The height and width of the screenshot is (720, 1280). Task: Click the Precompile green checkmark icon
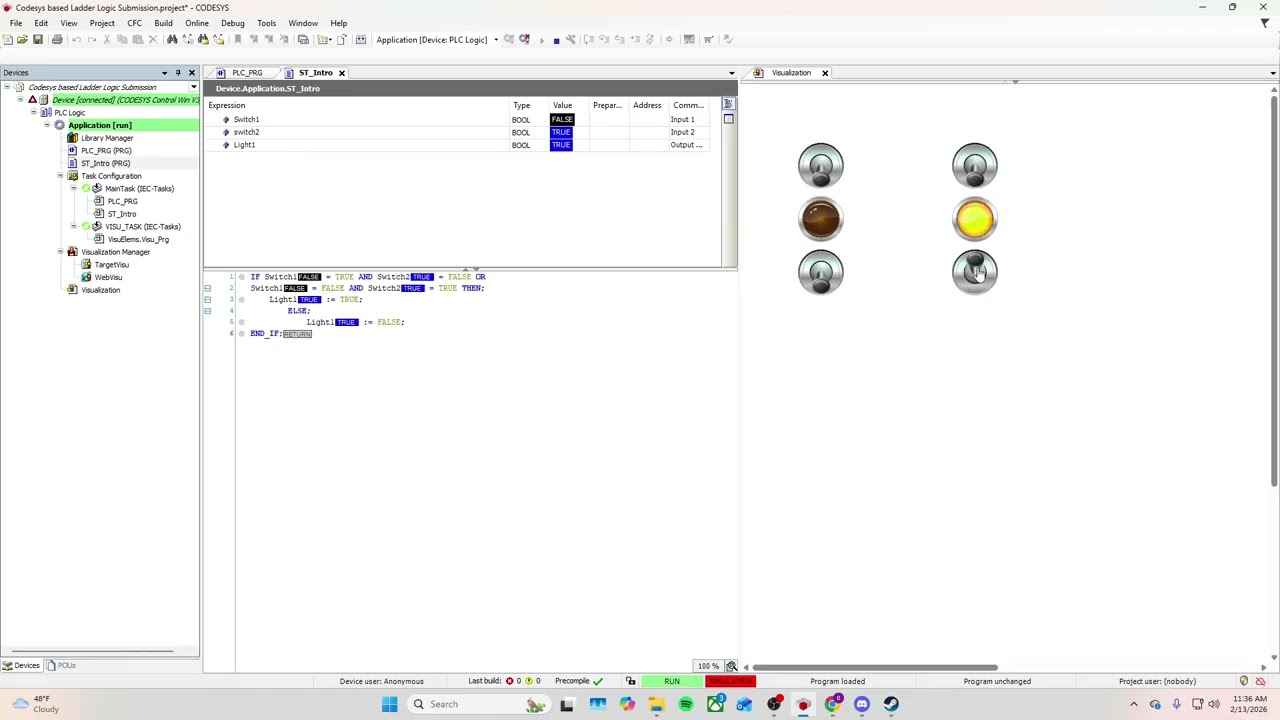click(x=598, y=681)
